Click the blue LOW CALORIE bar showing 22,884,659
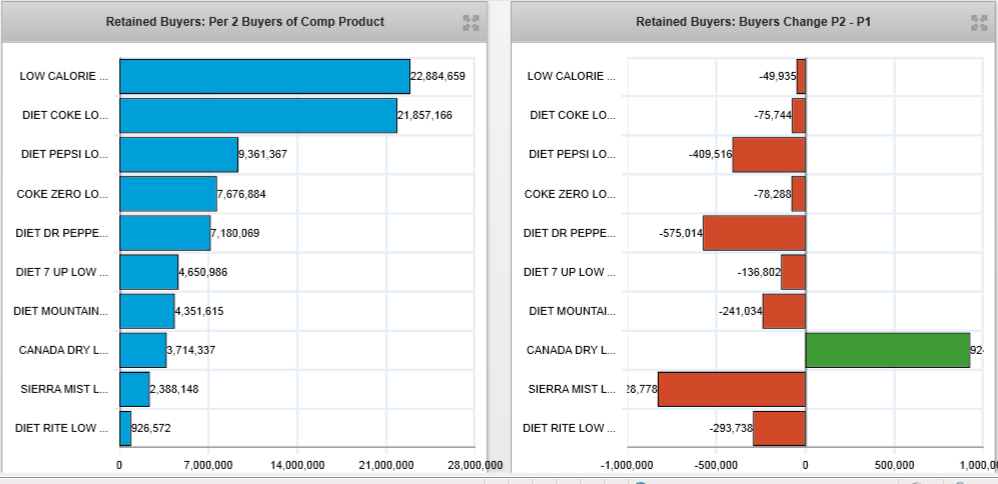Image resolution: width=998 pixels, height=484 pixels. pos(264,76)
